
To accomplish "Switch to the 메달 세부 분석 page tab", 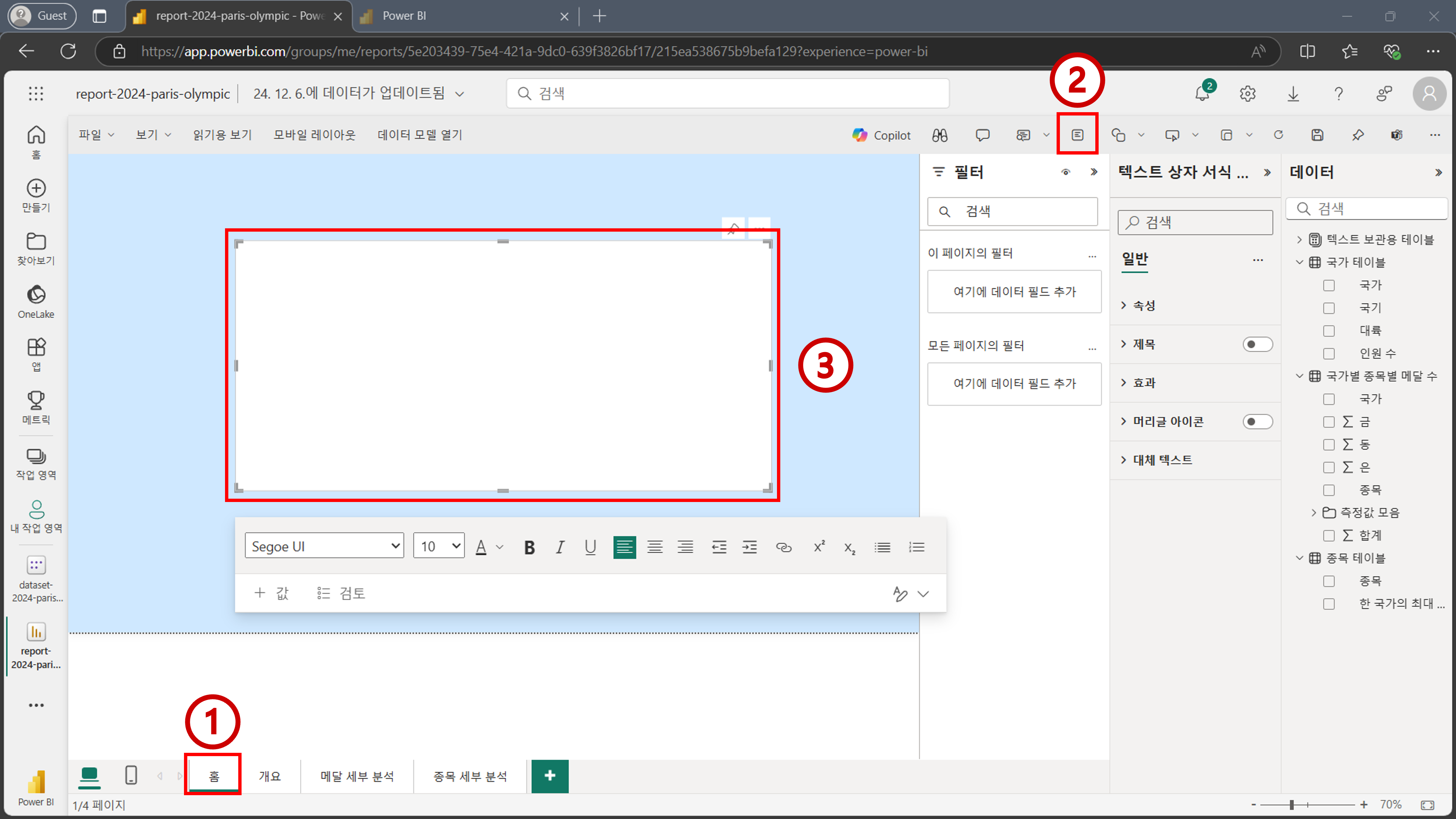I will [x=357, y=776].
